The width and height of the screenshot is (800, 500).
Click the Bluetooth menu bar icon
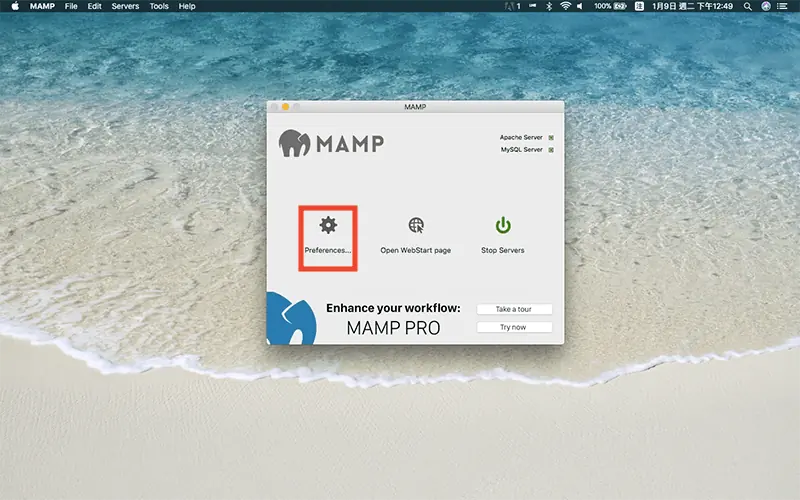point(549,6)
